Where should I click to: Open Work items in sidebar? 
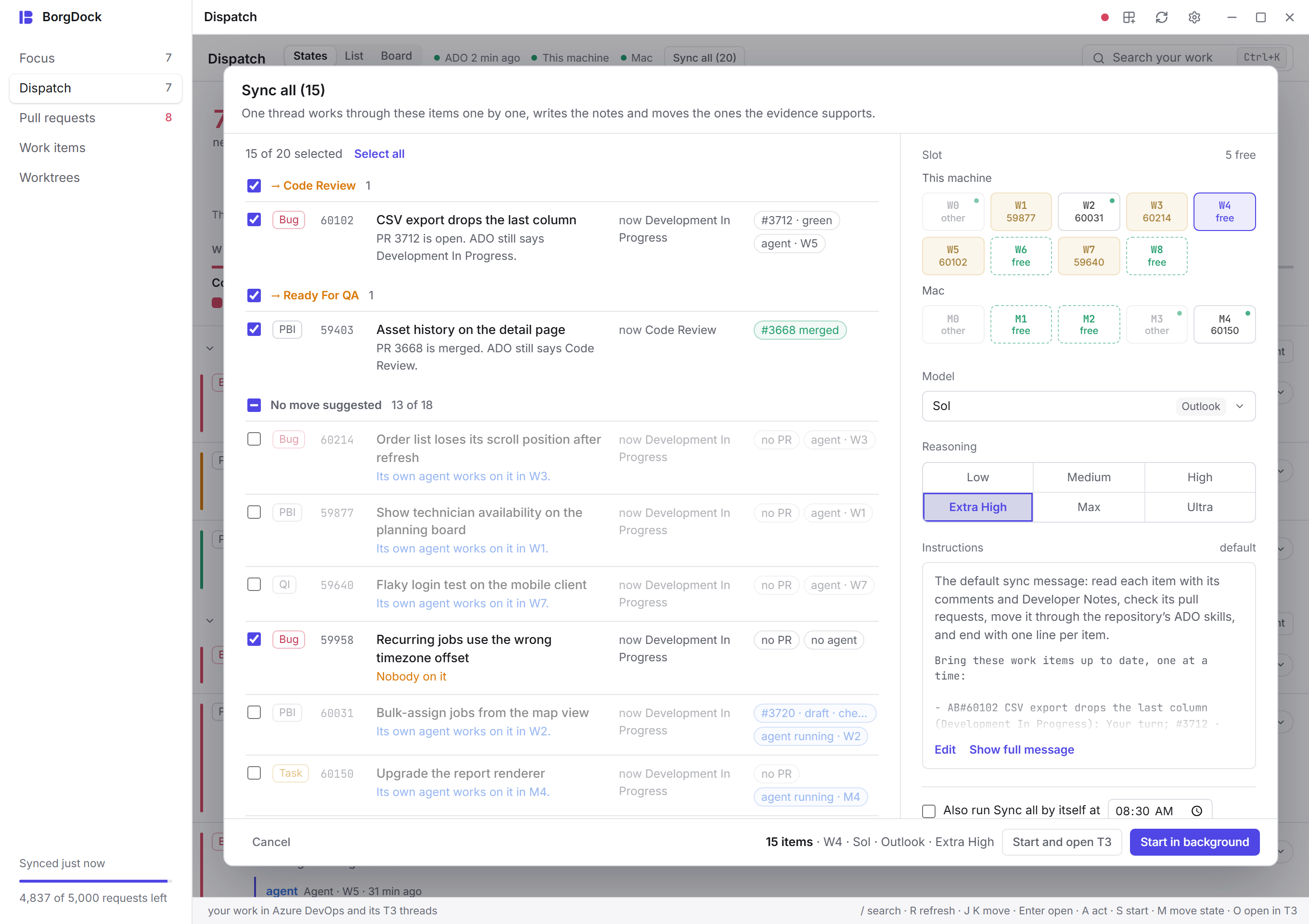pos(96,148)
